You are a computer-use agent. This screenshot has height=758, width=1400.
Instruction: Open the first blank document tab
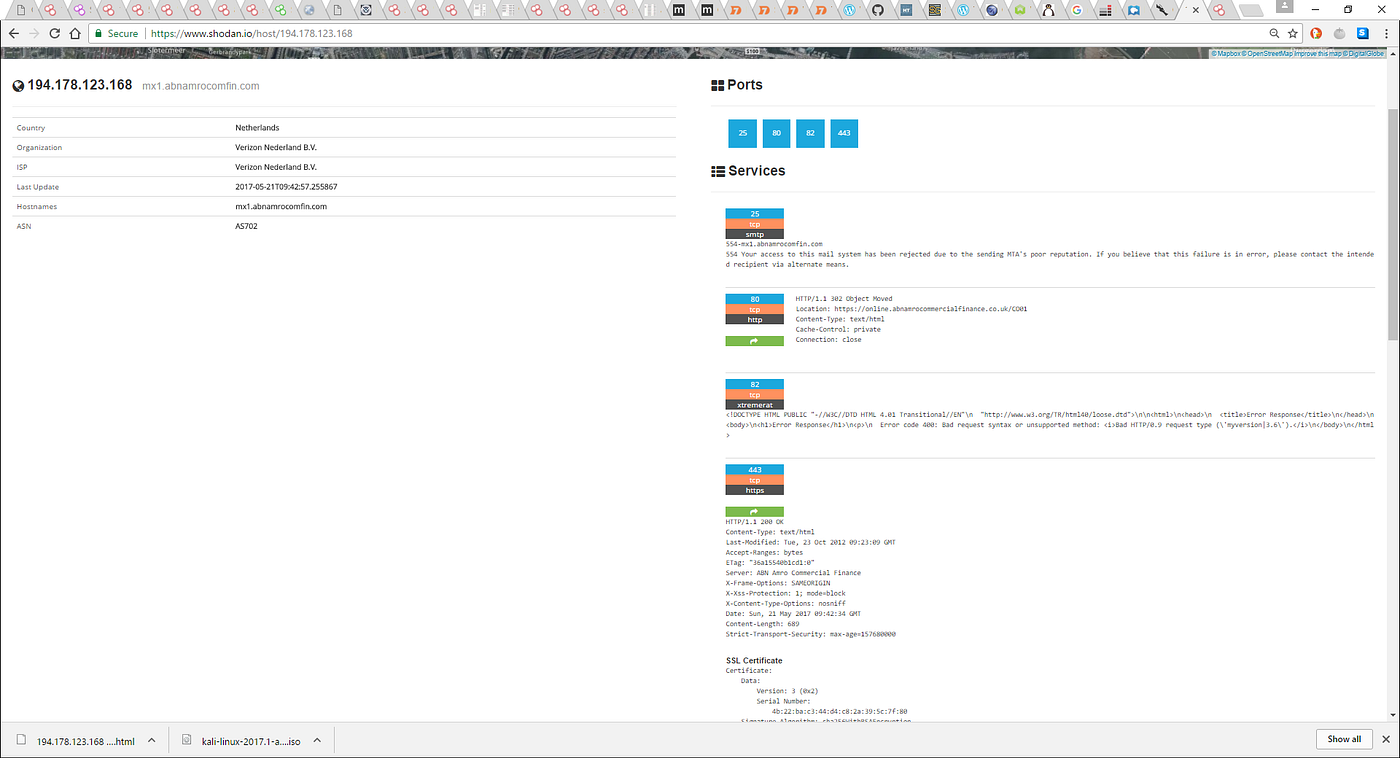pos(22,10)
